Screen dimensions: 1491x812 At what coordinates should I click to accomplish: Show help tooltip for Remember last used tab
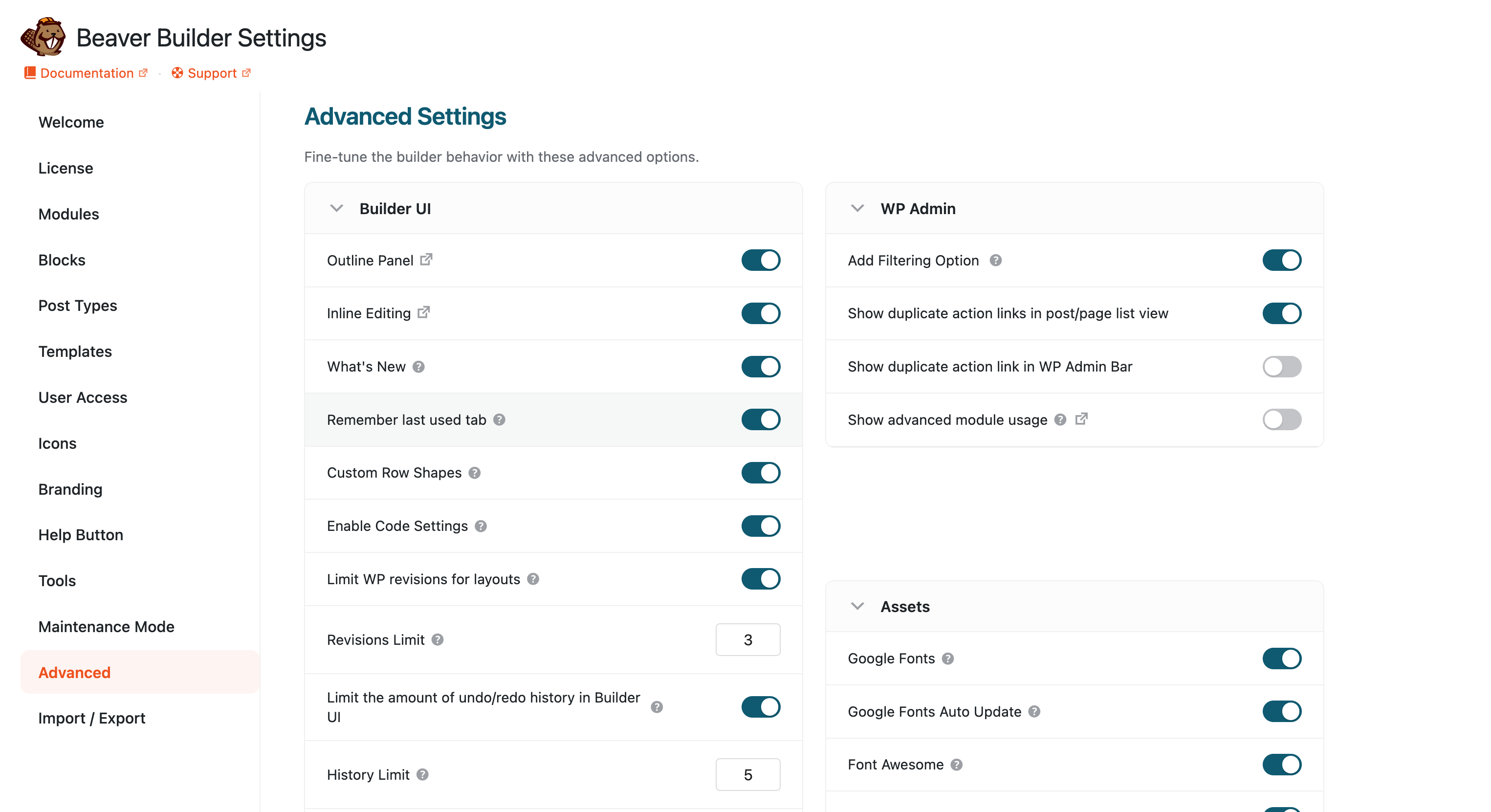[x=499, y=419]
